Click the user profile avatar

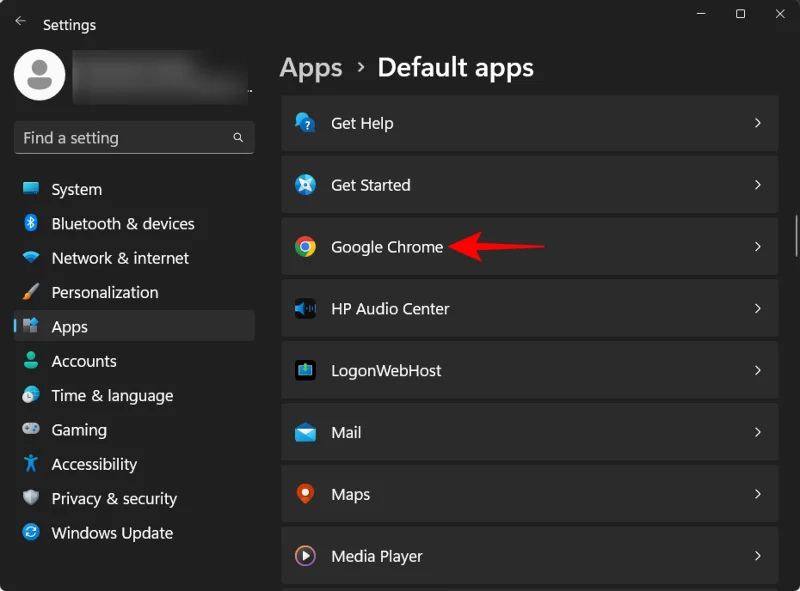pos(39,75)
